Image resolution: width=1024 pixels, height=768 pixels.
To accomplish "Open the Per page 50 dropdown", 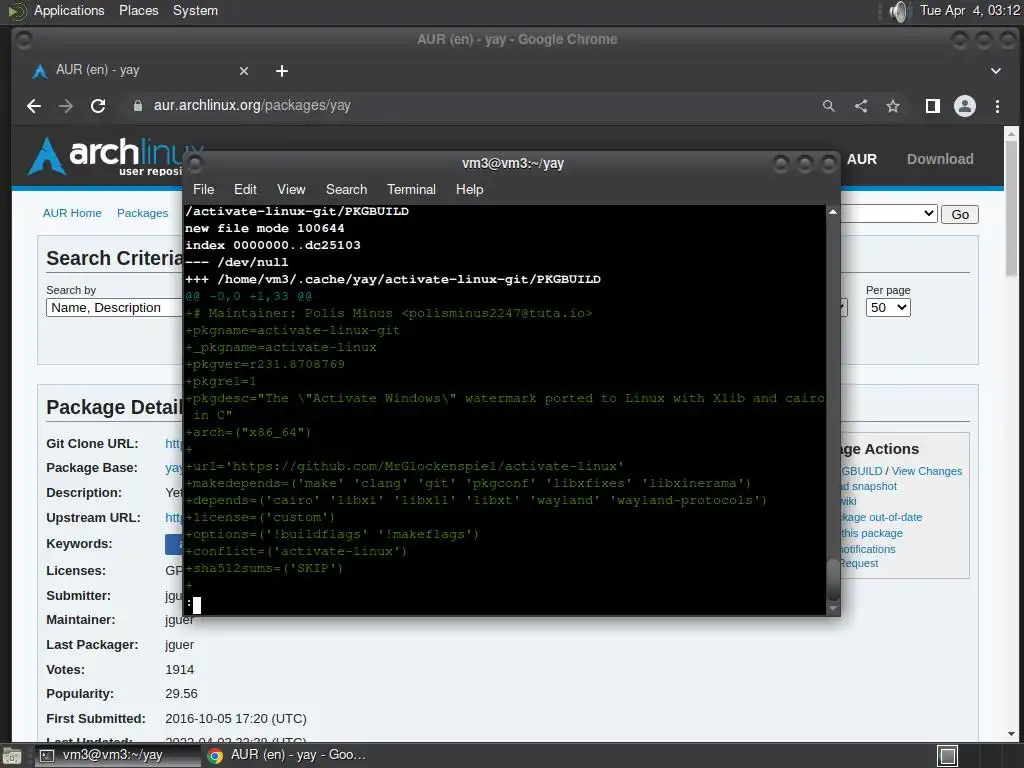I will click(888, 308).
